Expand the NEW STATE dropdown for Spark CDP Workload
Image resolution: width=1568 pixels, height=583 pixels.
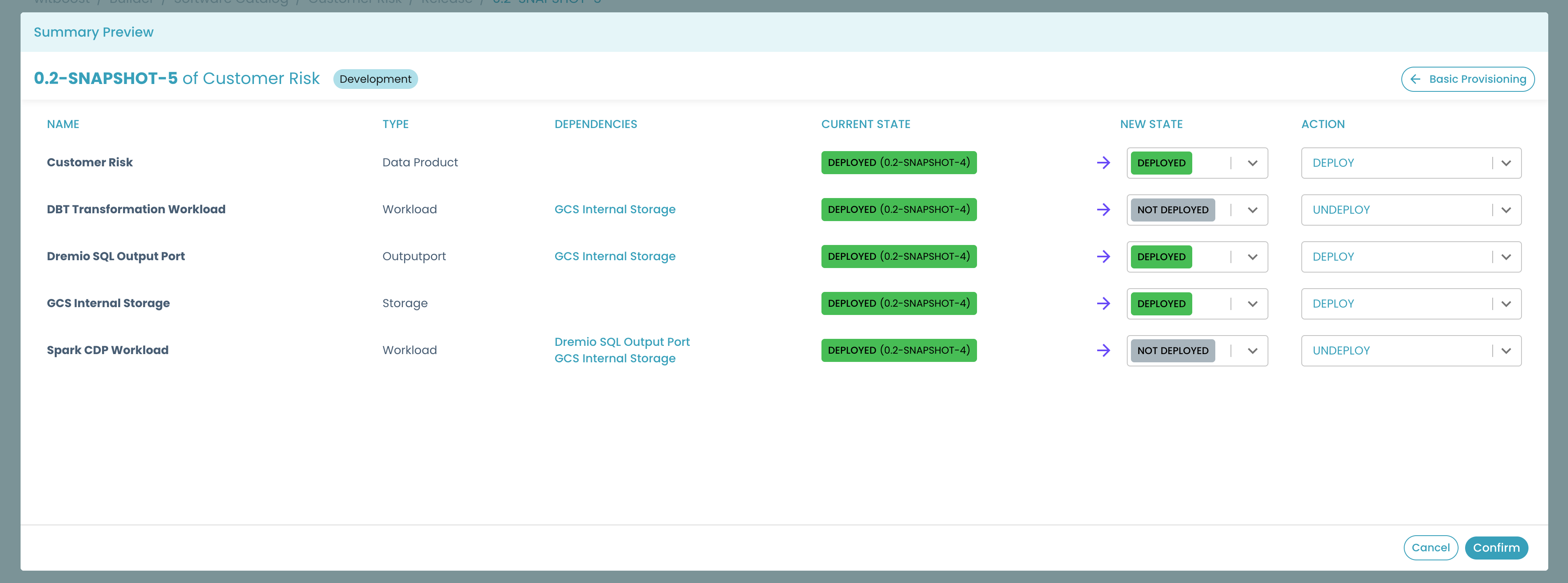click(x=1253, y=350)
